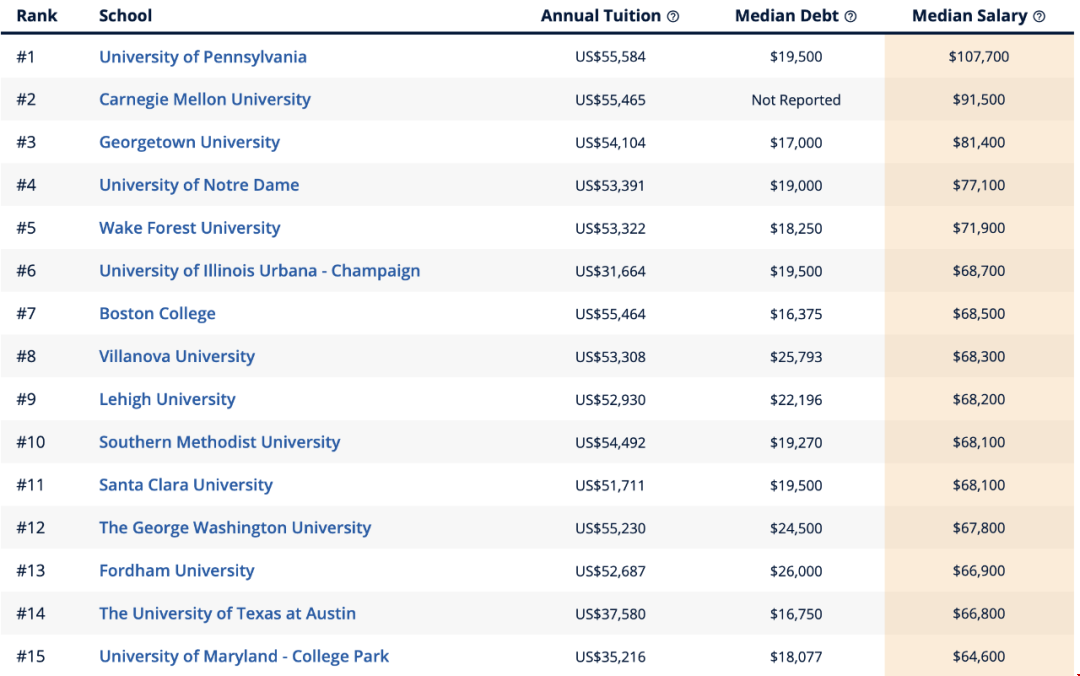Click the $17,000 median debt value

tap(796, 143)
